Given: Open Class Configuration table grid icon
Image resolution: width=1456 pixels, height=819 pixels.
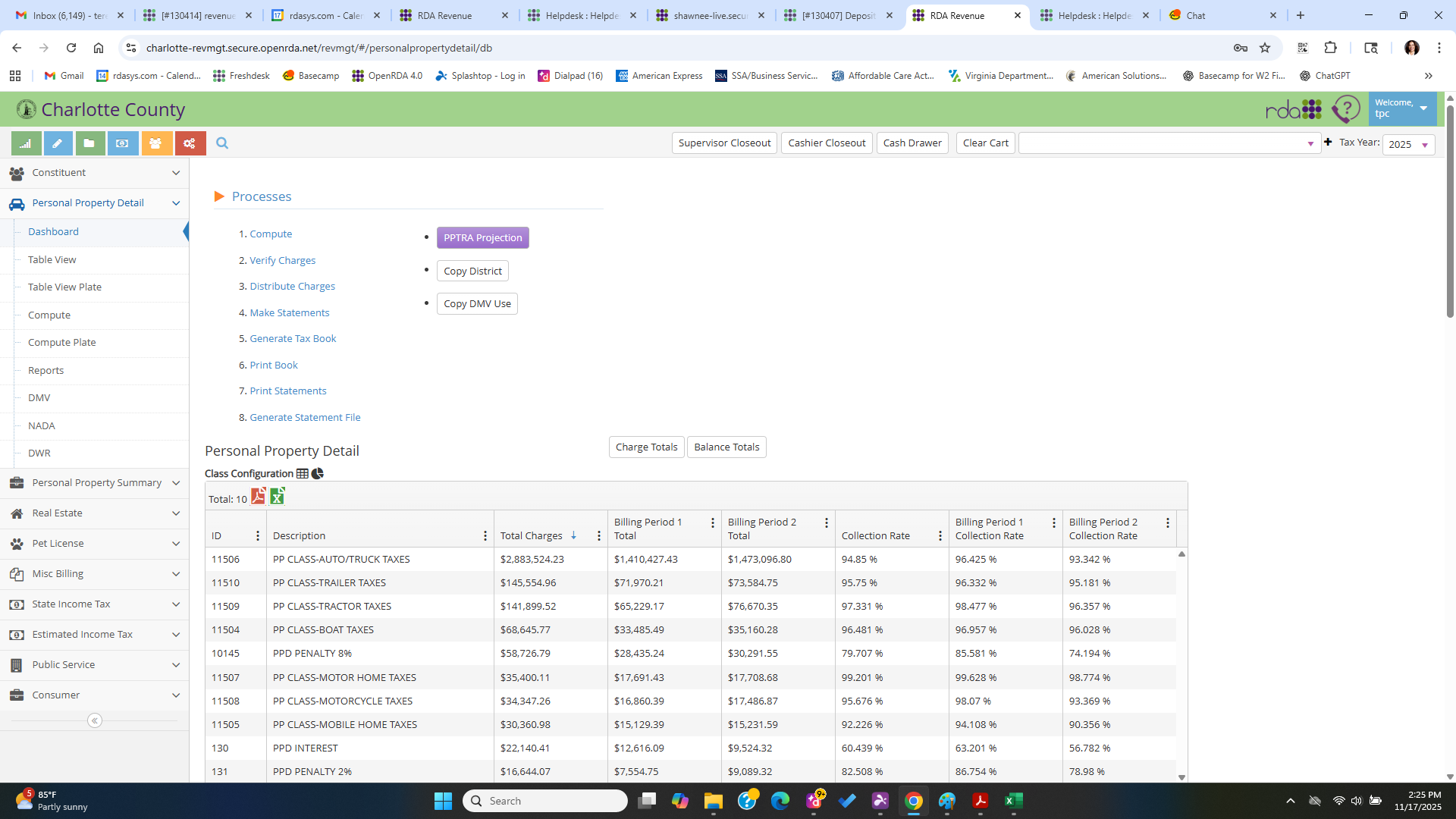Looking at the screenshot, I should pyautogui.click(x=303, y=474).
